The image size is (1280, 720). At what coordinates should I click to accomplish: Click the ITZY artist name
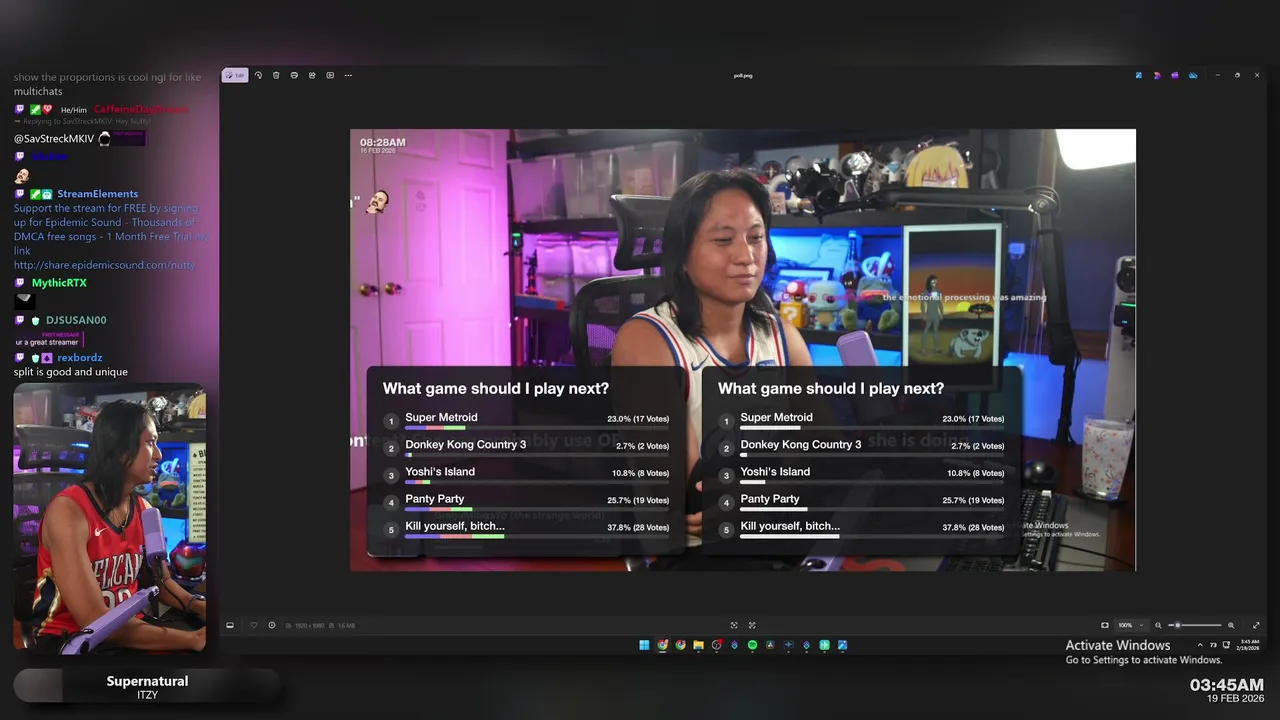coord(147,695)
